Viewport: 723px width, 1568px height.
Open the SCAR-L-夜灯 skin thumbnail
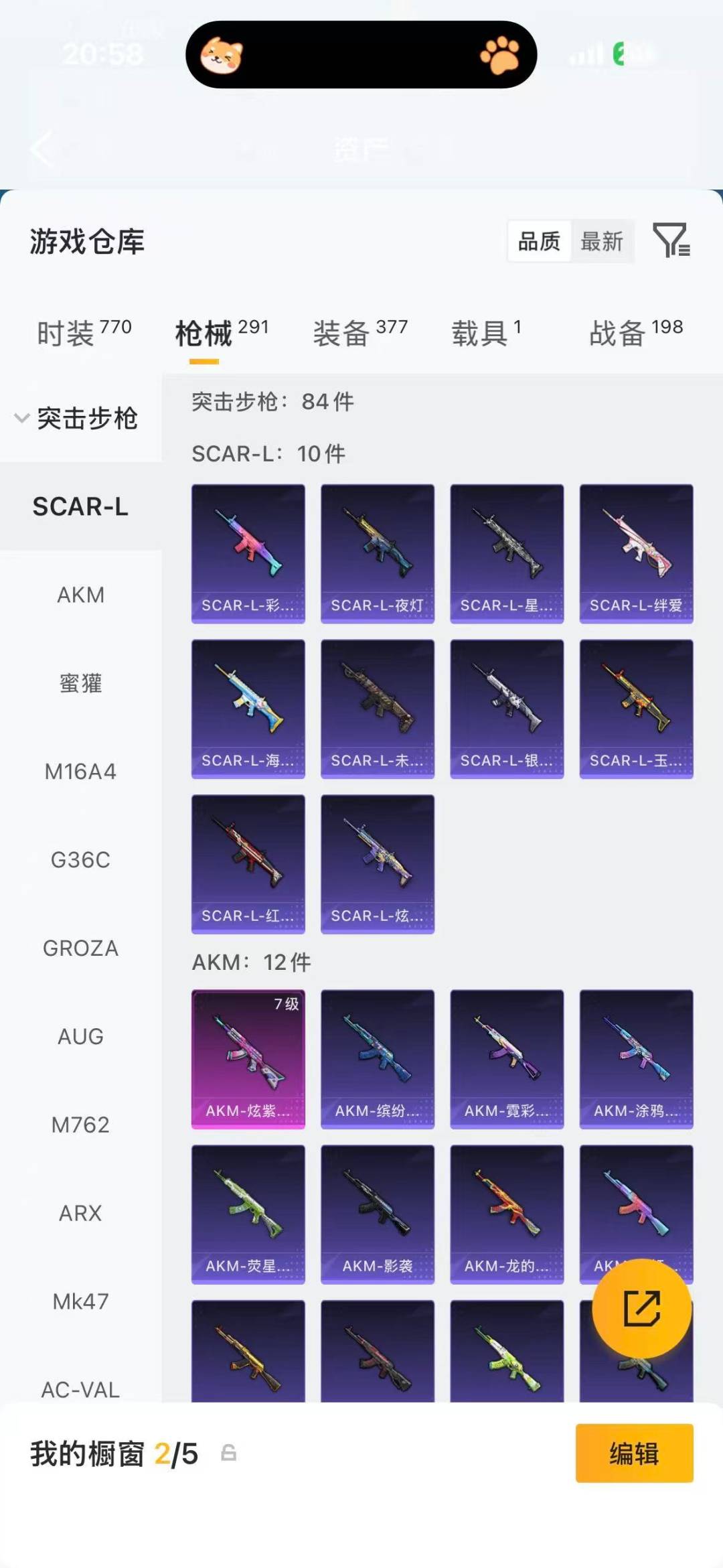(x=378, y=554)
